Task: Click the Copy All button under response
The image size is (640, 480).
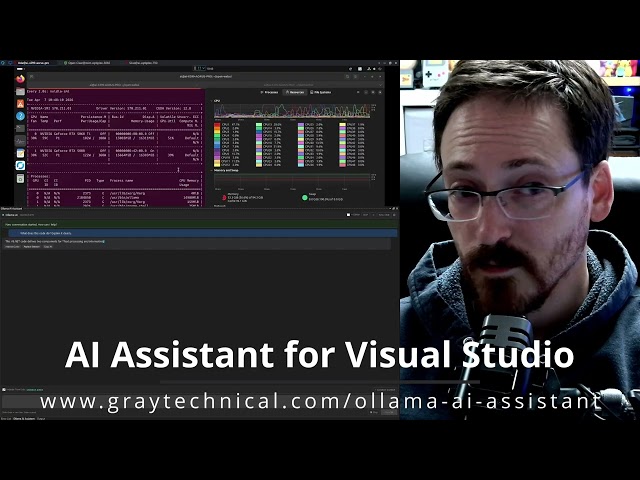Action: coord(48,247)
